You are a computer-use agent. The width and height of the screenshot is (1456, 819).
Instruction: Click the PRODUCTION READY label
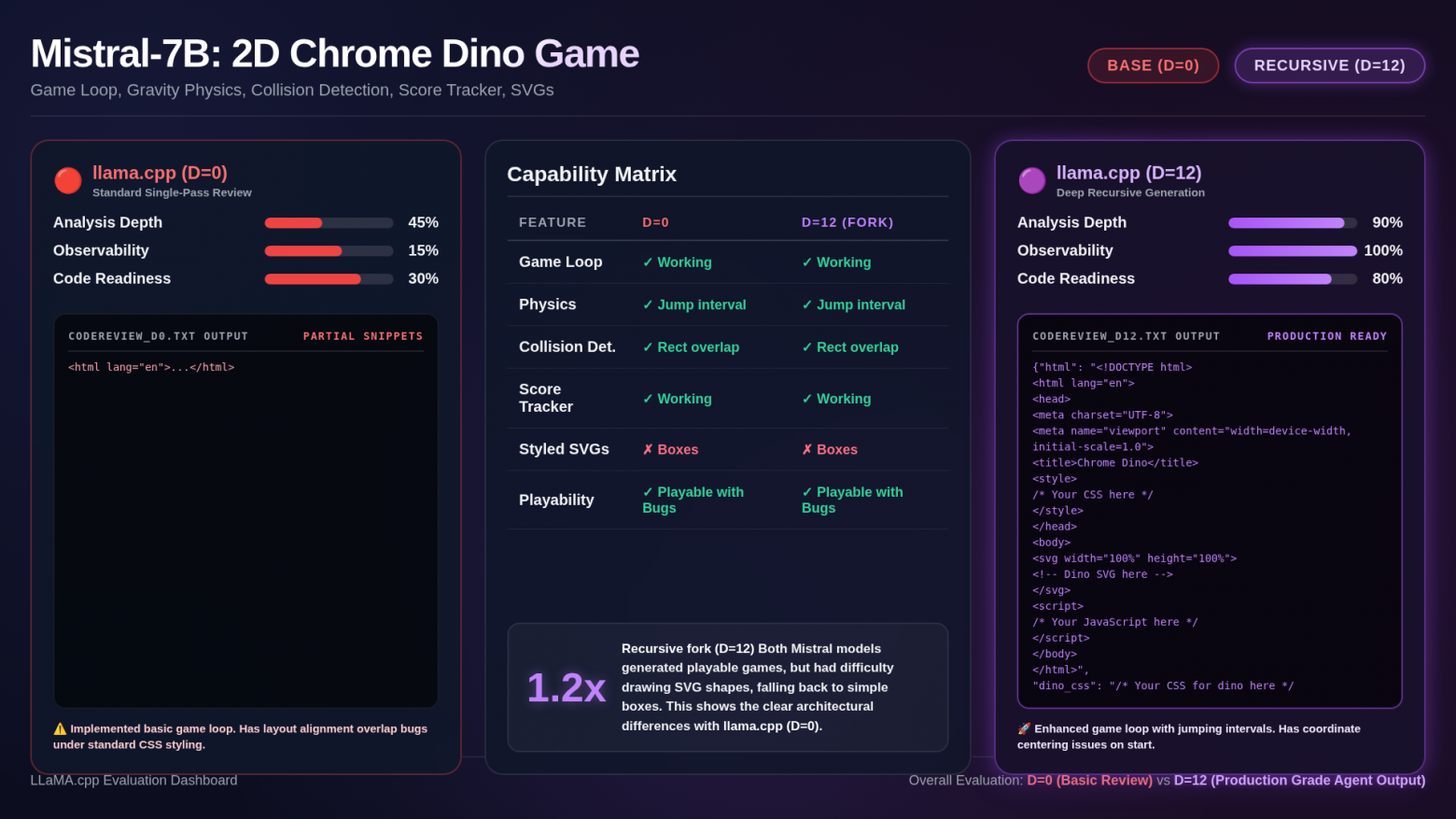[1327, 336]
